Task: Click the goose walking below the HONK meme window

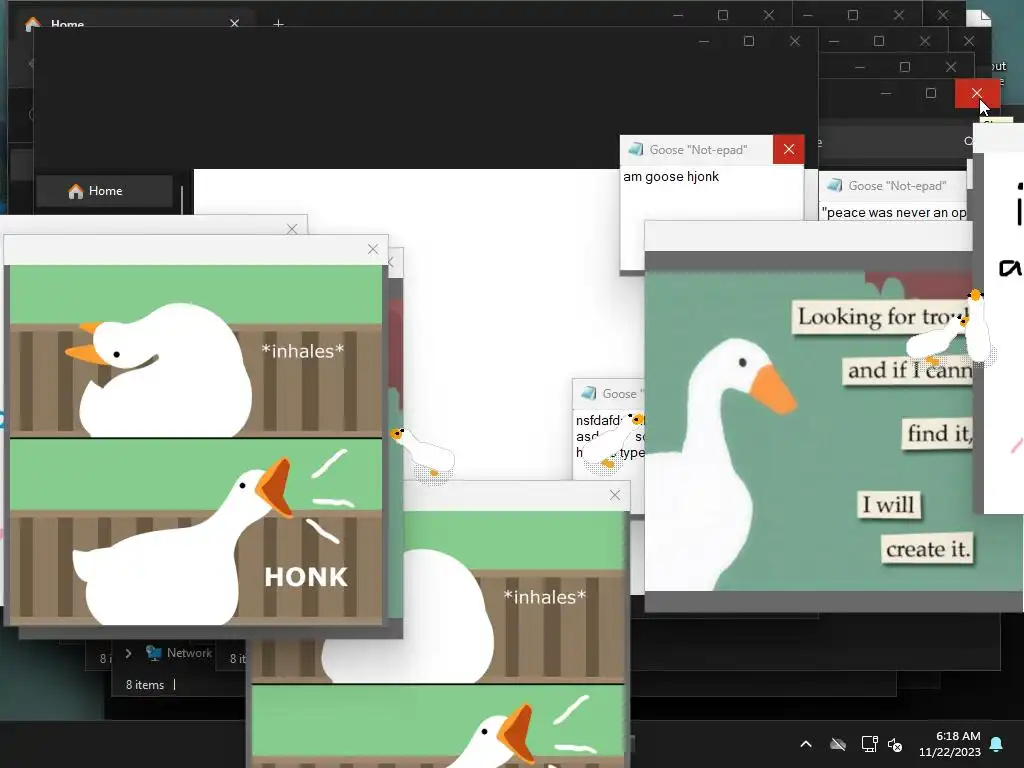Action: (423, 453)
